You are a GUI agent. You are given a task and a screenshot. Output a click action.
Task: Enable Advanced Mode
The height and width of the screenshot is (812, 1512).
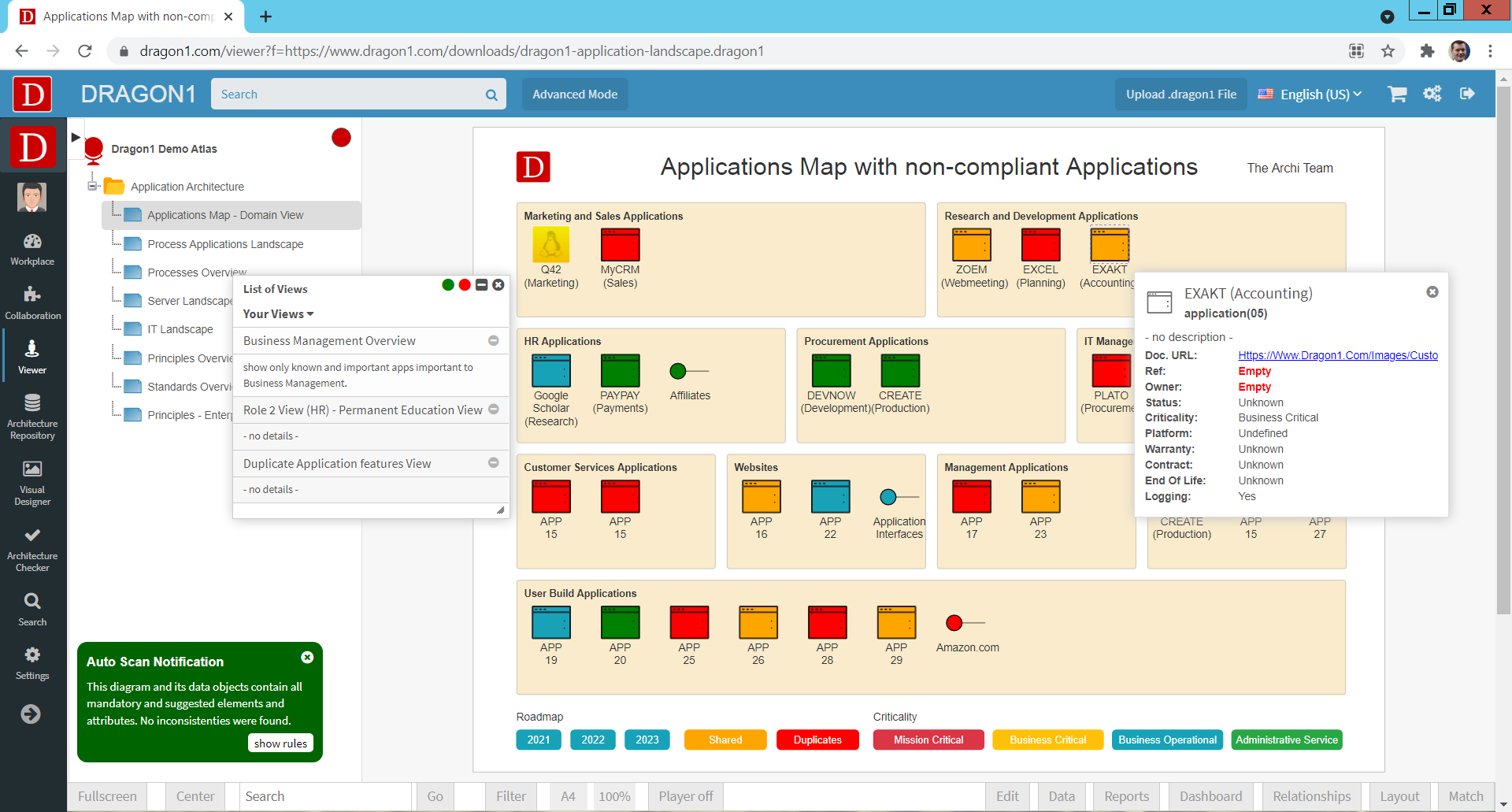574,94
